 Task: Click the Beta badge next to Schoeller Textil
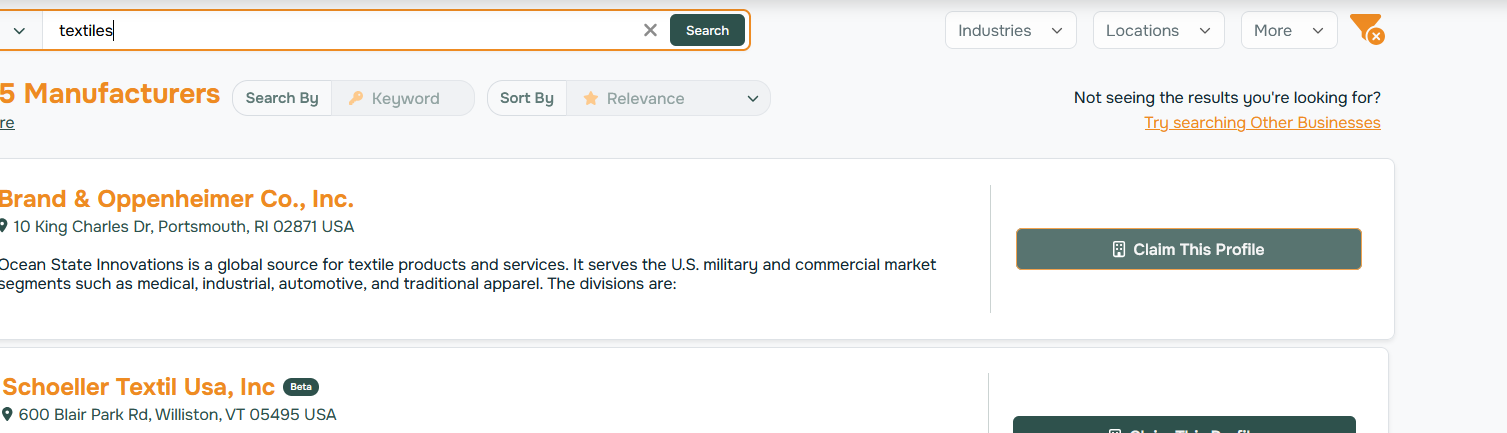(300, 387)
